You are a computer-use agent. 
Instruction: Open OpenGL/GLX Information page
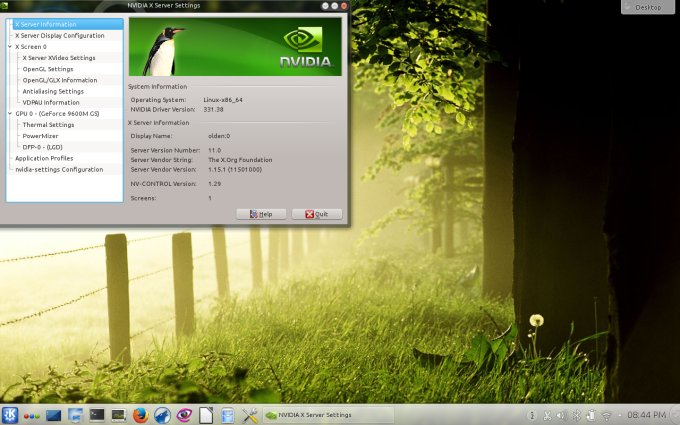[60, 80]
